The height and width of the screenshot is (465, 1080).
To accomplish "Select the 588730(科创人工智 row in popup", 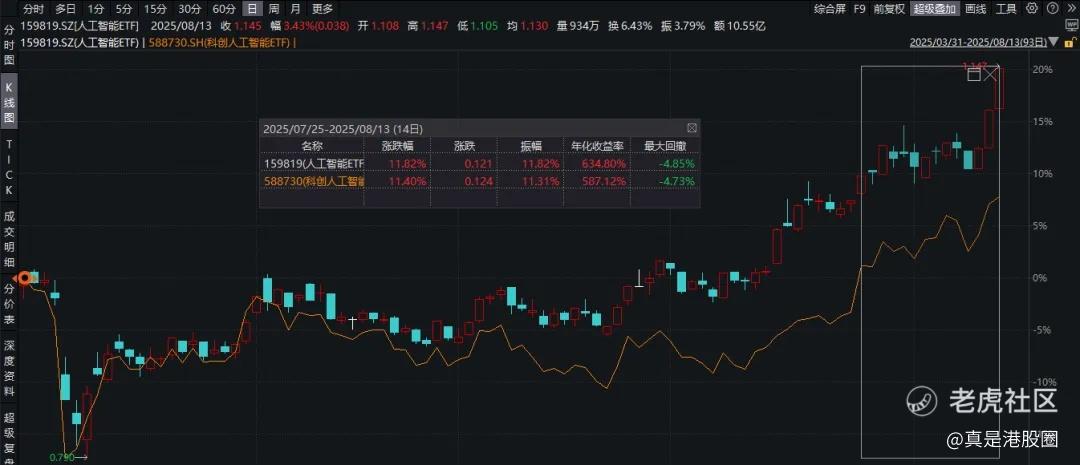I will tap(479, 181).
